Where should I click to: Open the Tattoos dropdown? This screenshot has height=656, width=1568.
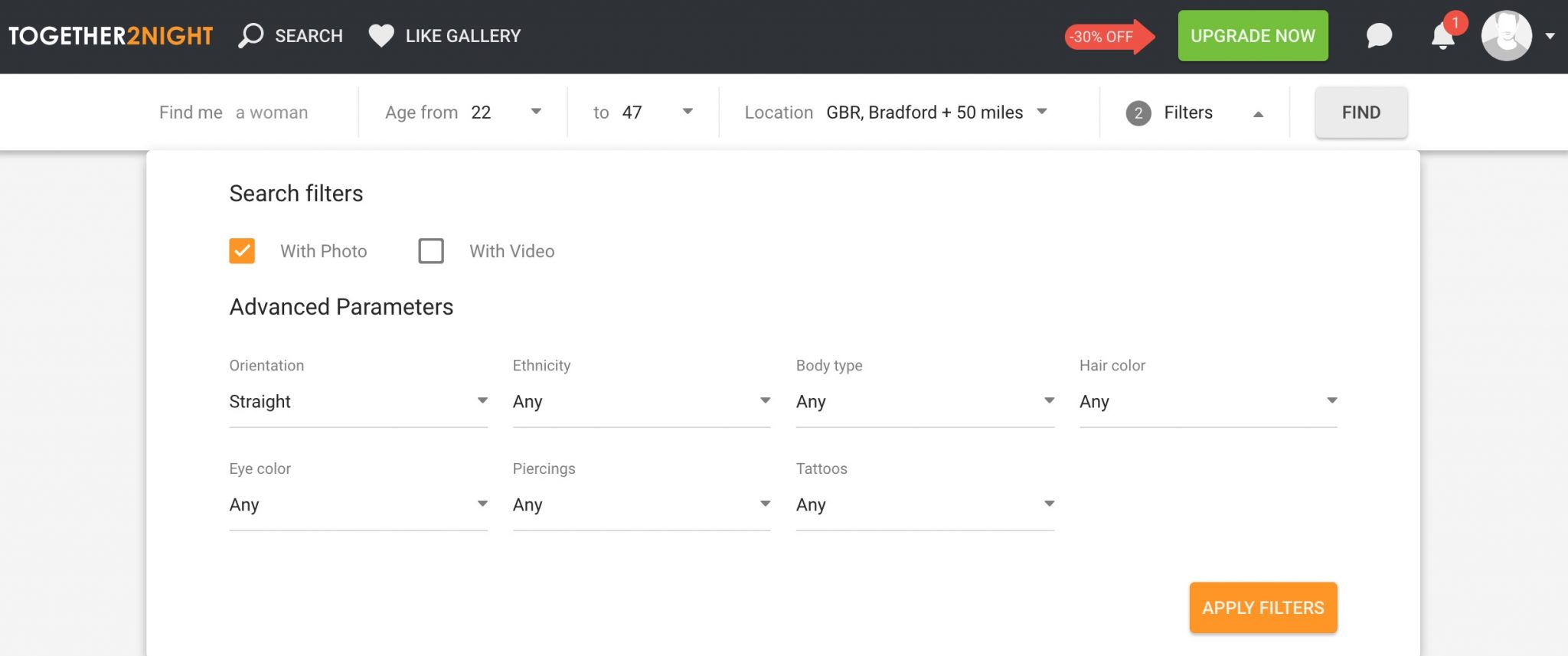(x=925, y=505)
